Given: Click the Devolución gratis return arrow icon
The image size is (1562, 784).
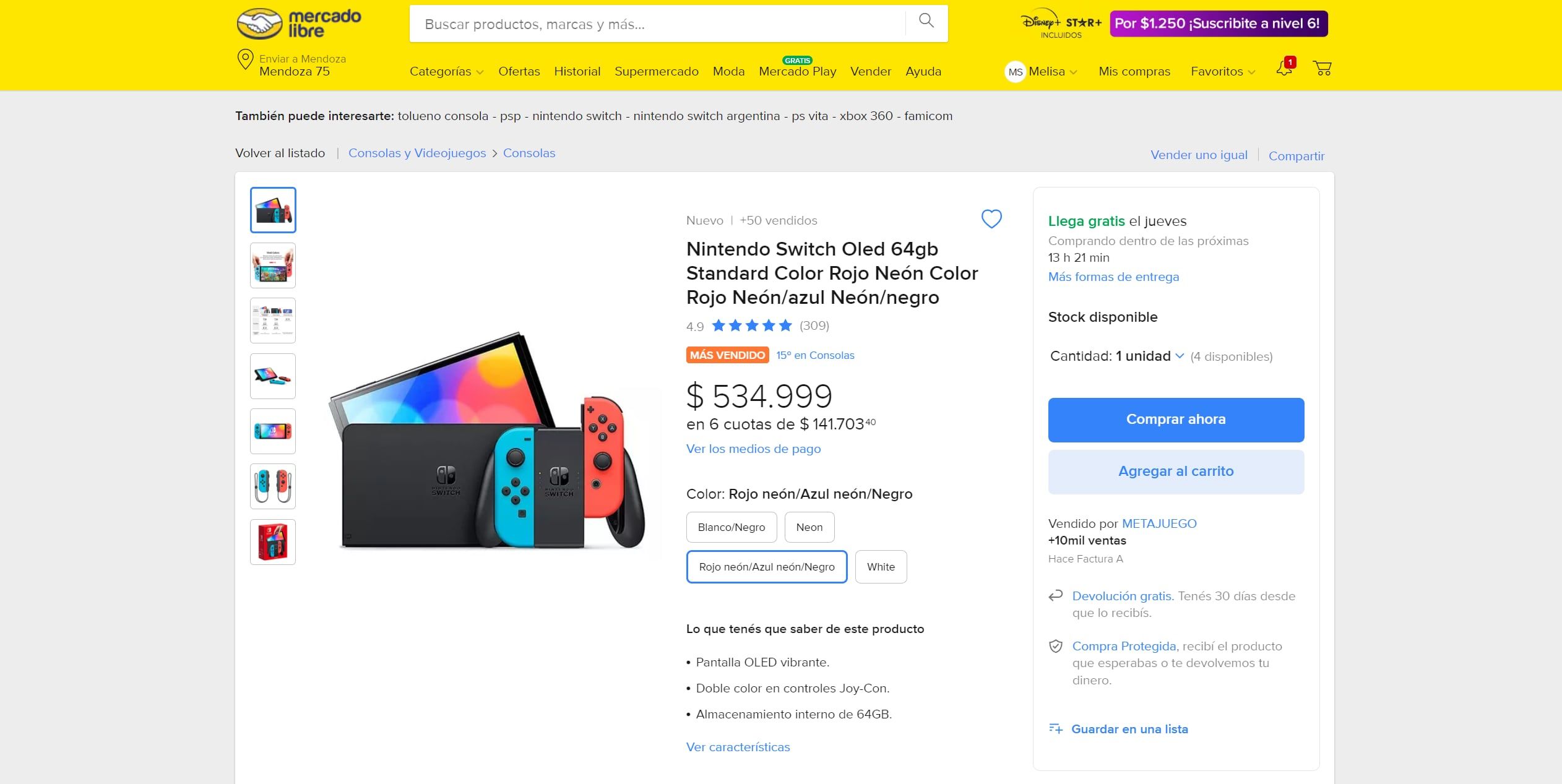Looking at the screenshot, I should (1055, 596).
